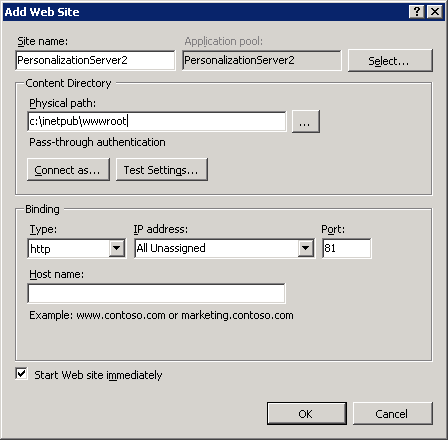Image resolution: width=448 pixels, height=440 pixels.
Task: Click the help question mark icon
Action: (x=416, y=12)
